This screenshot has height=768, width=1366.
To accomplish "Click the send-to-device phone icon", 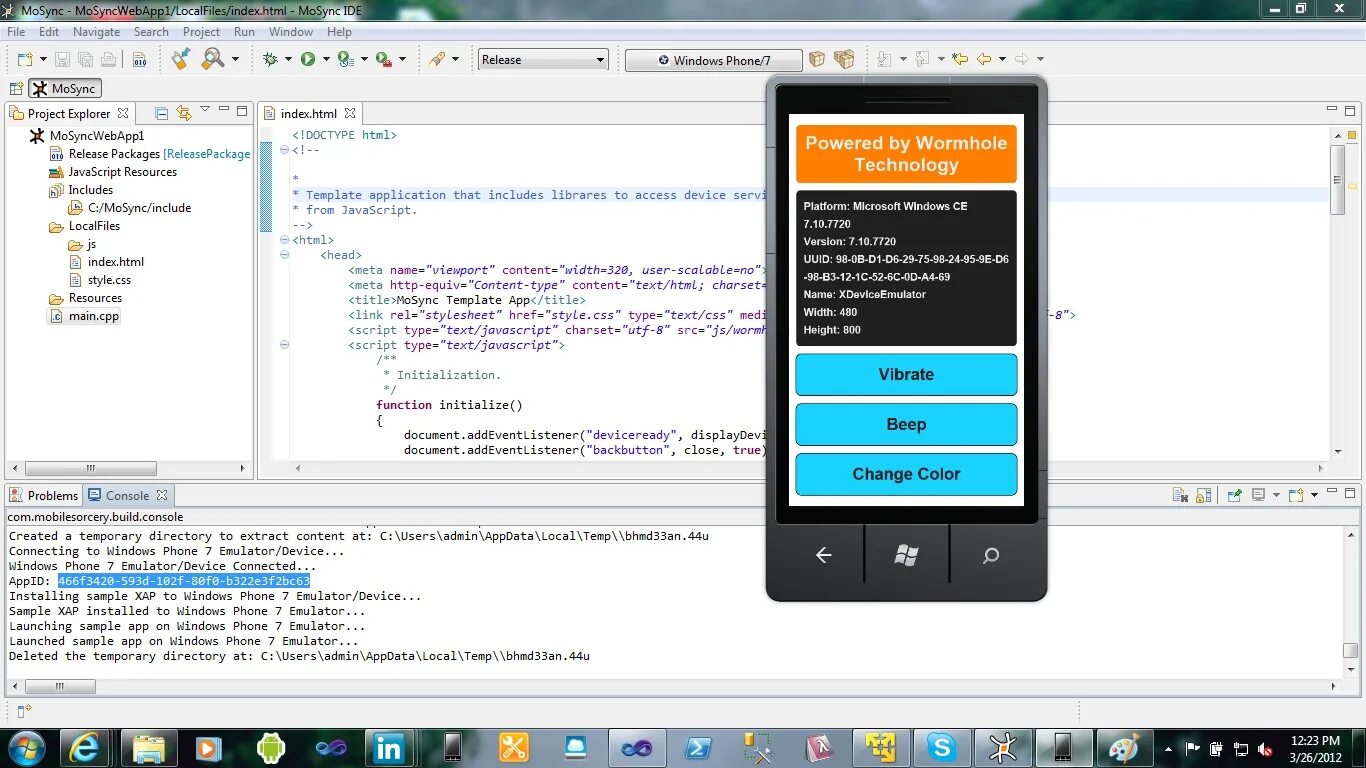I will [181, 59].
